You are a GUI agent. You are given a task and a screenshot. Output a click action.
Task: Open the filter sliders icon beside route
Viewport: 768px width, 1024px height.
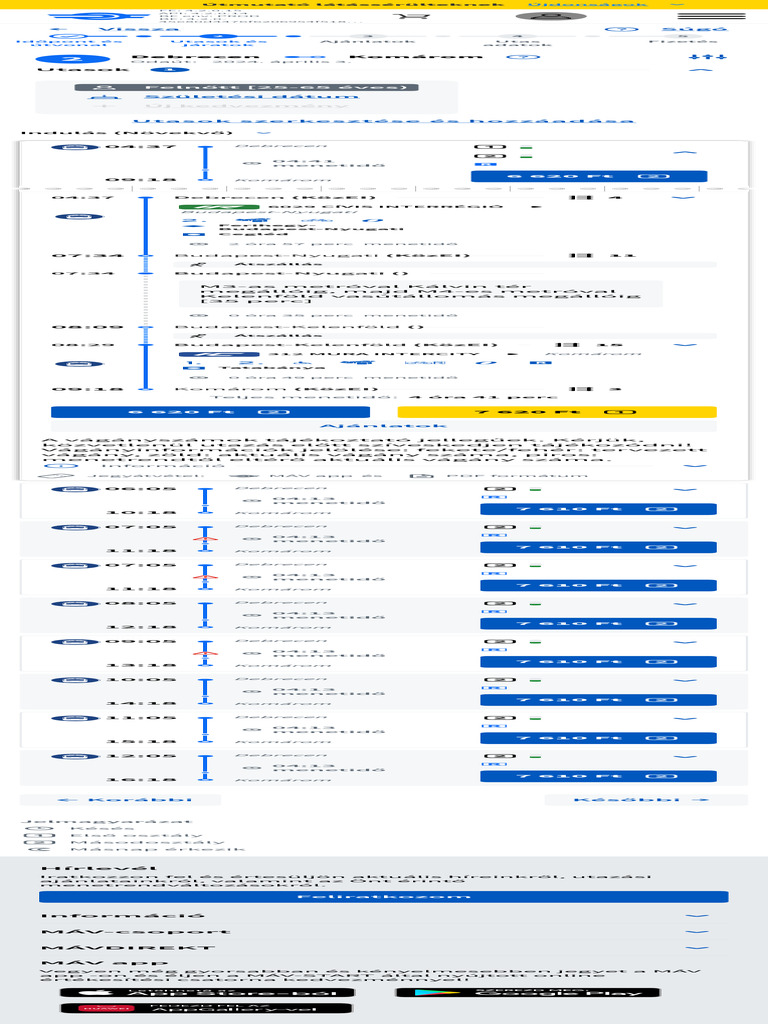[x=707, y=57]
